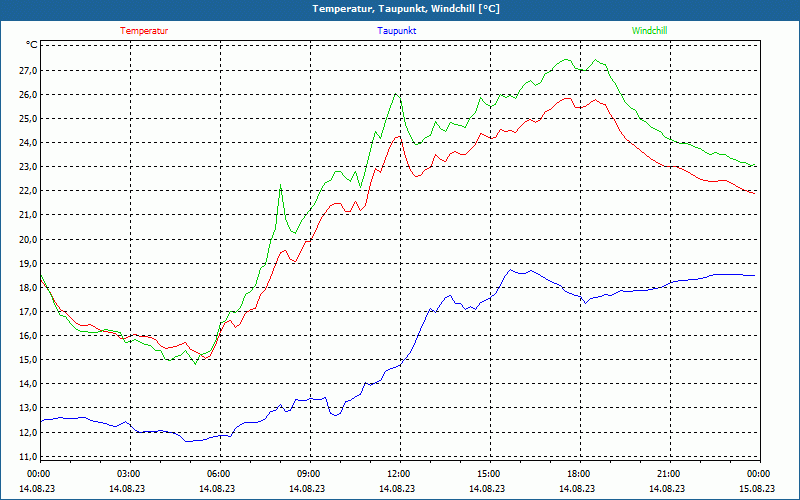Click the °C unit label
This screenshot has height=500, width=800.
pos(32,45)
